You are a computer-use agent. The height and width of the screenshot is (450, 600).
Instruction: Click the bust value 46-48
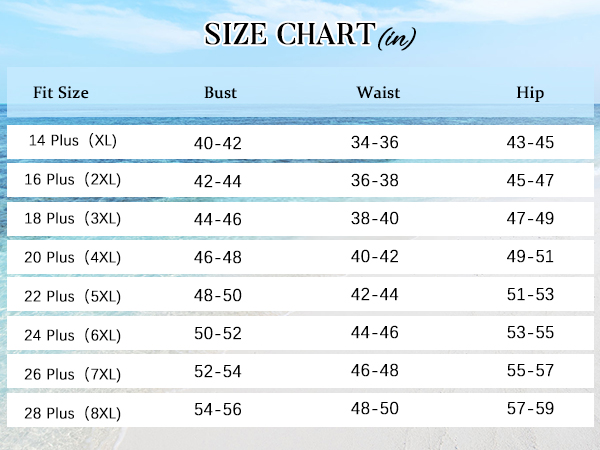click(218, 258)
